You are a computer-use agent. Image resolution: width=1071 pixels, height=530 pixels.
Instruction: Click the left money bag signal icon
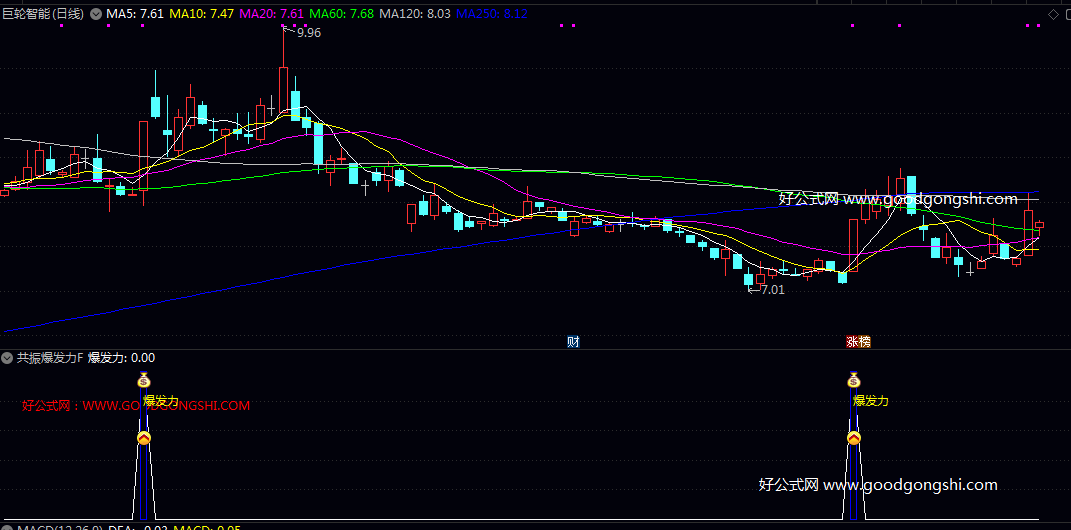point(144,380)
